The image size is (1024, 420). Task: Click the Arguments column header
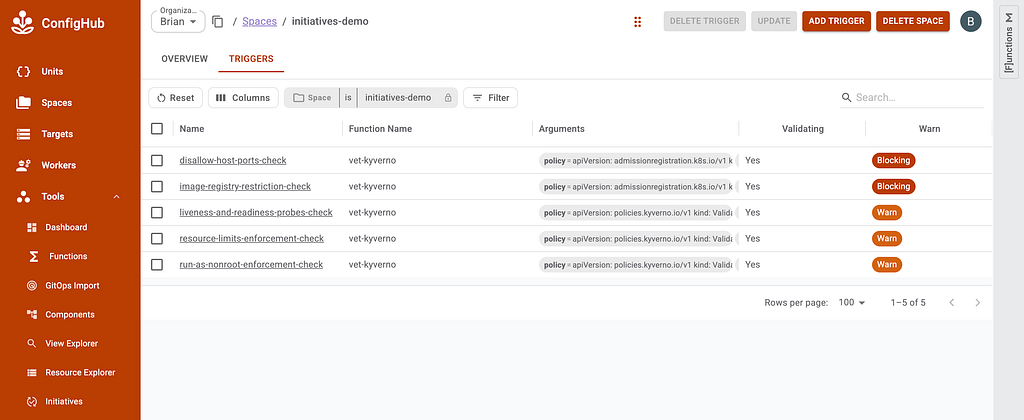coord(562,129)
